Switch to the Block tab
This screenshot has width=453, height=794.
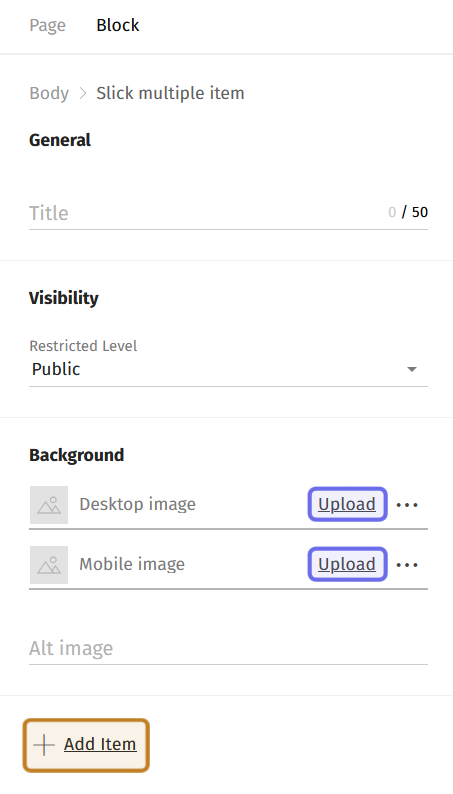pyautogui.click(x=118, y=25)
